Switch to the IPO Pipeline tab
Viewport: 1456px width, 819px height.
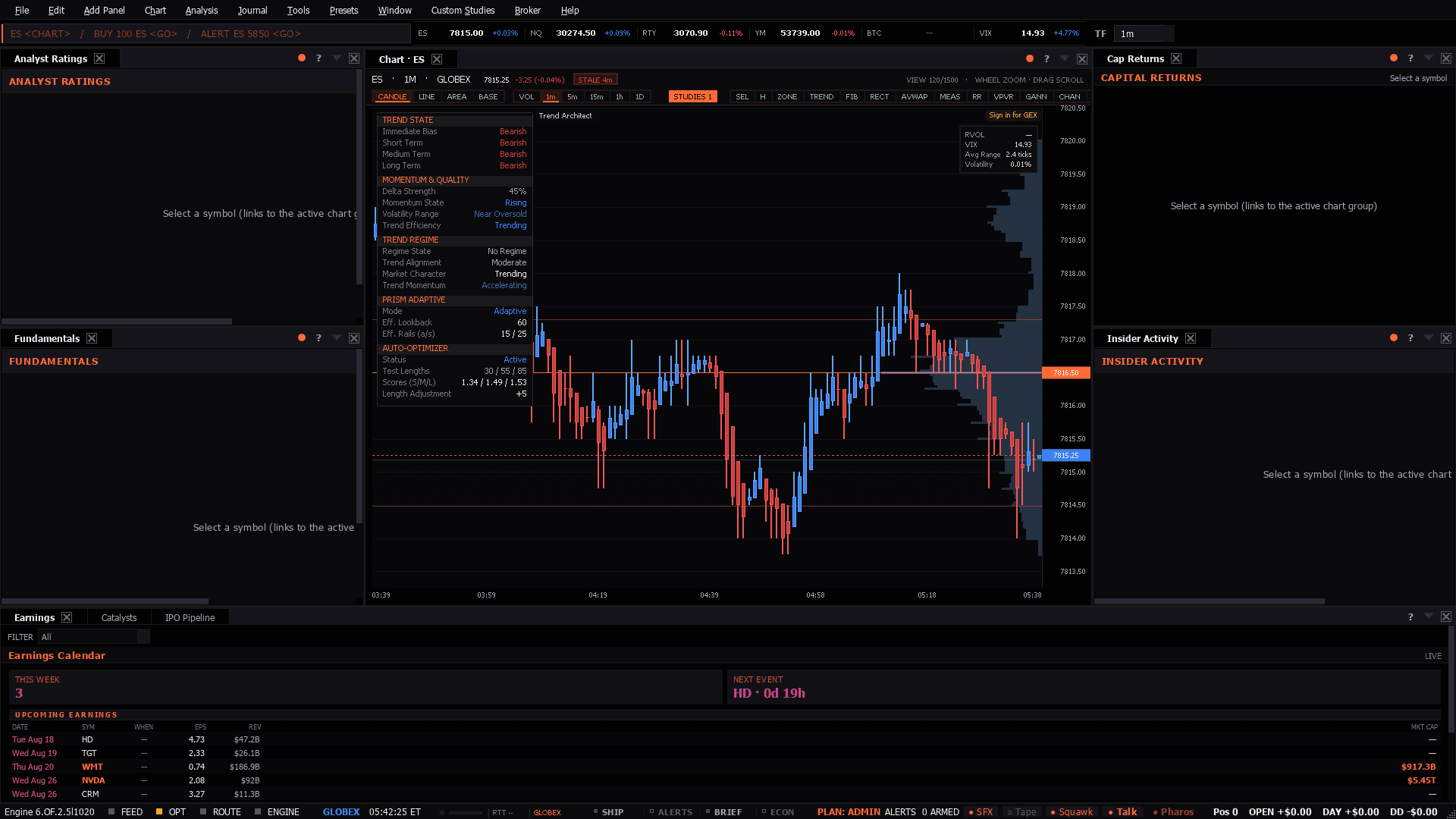[190, 618]
